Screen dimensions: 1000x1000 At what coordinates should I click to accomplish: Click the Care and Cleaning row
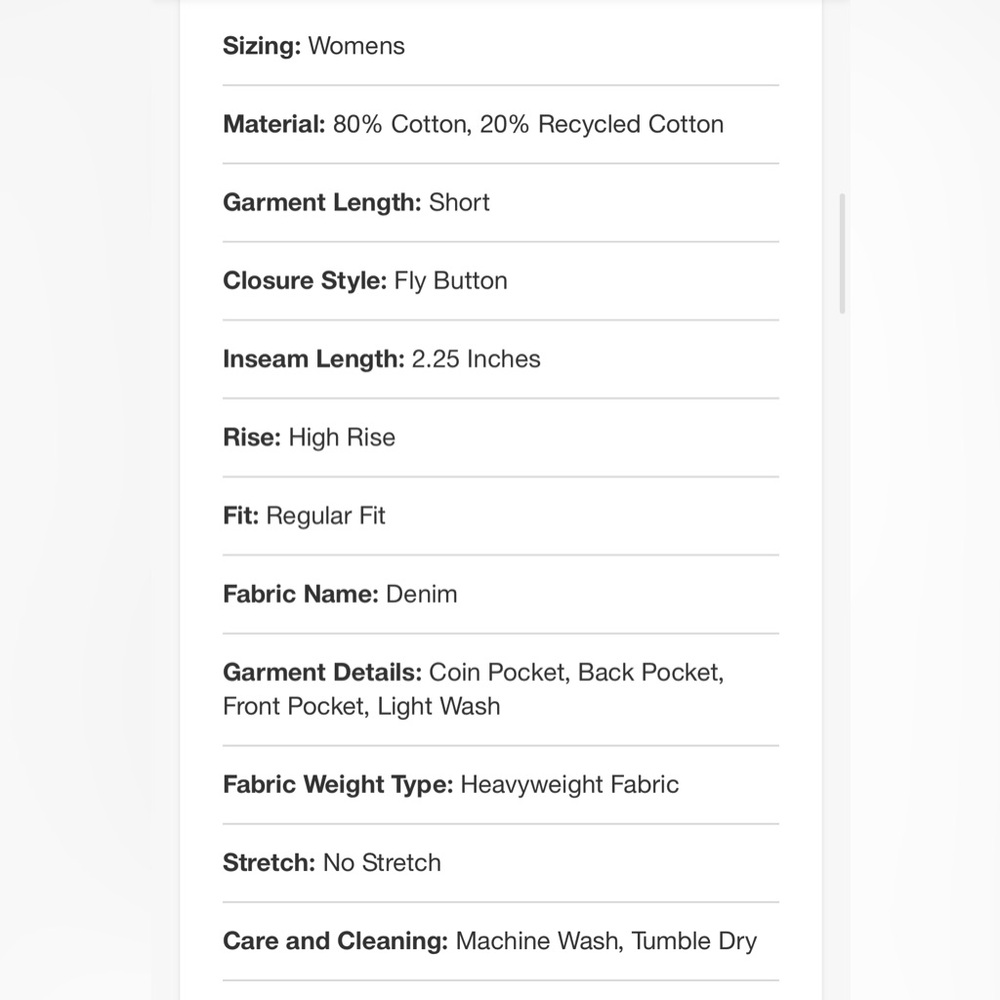tap(501, 942)
